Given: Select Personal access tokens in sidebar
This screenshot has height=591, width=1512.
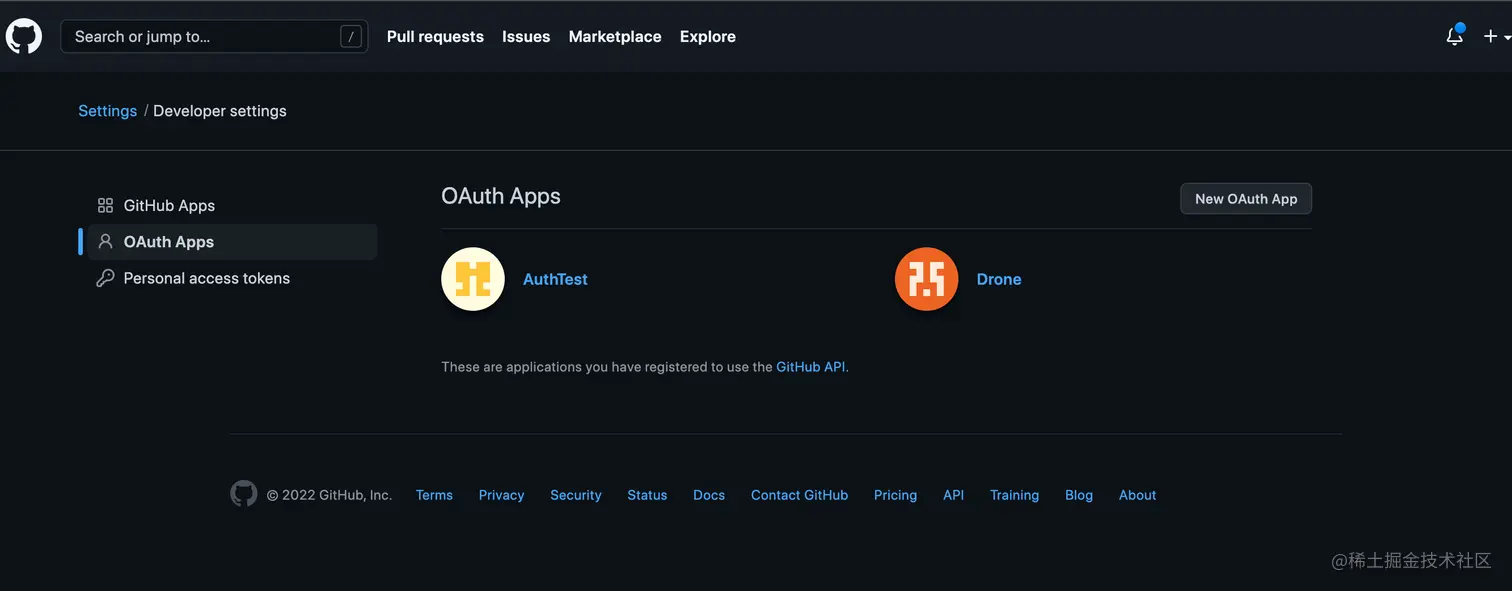Looking at the screenshot, I should tap(206, 279).
